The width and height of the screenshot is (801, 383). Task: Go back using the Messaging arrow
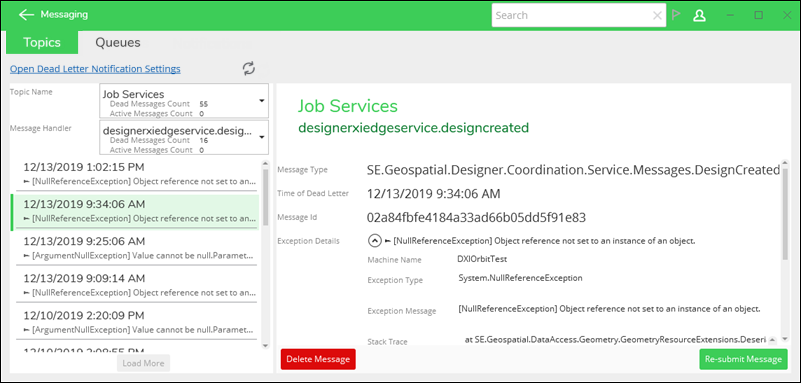[x=26, y=15]
